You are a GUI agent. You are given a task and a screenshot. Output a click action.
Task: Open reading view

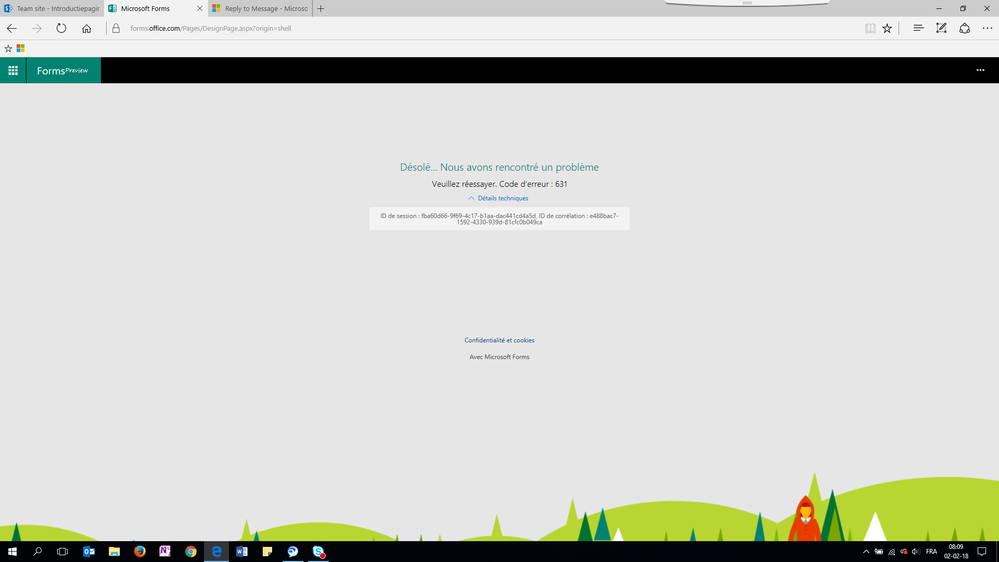[870, 28]
